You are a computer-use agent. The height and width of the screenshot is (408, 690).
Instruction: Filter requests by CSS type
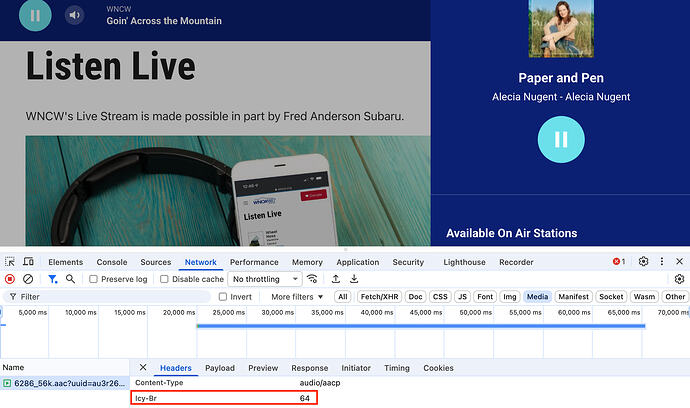click(x=440, y=297)
